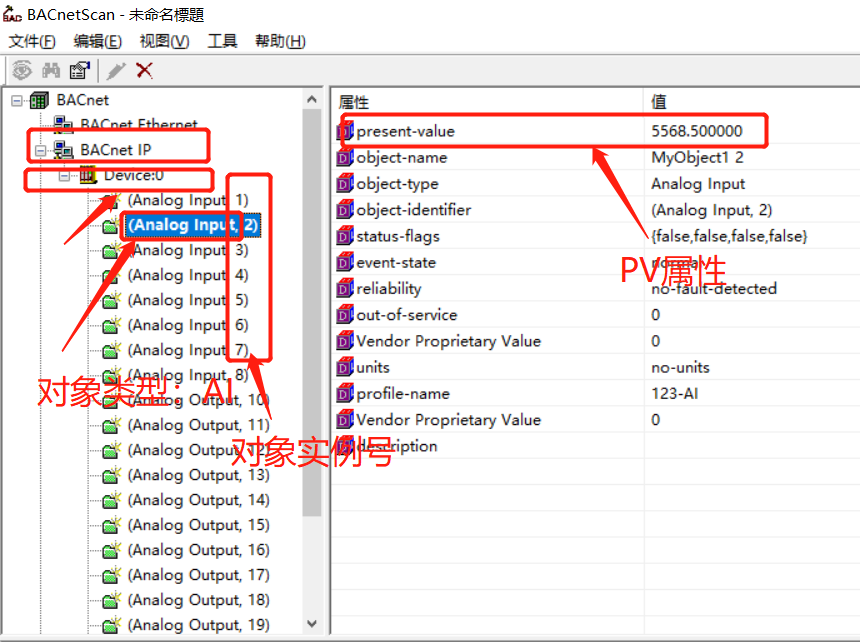Click icon beside Analog Input 5

(x=111, y=300)
